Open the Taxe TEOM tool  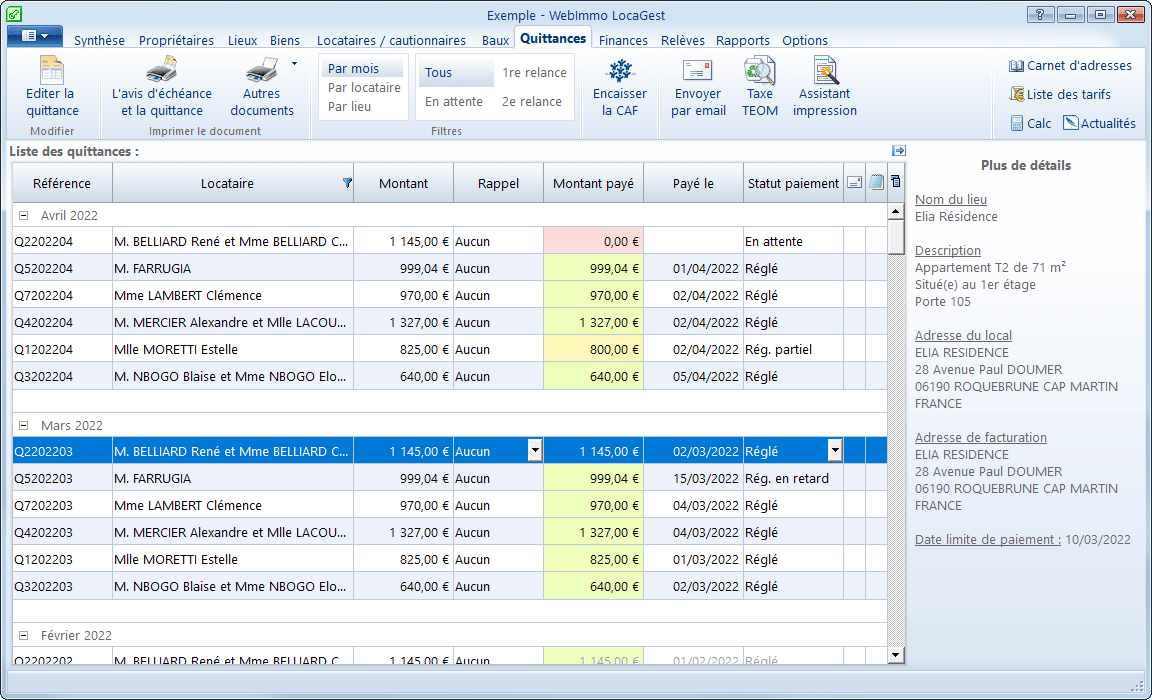click(759, 72)
